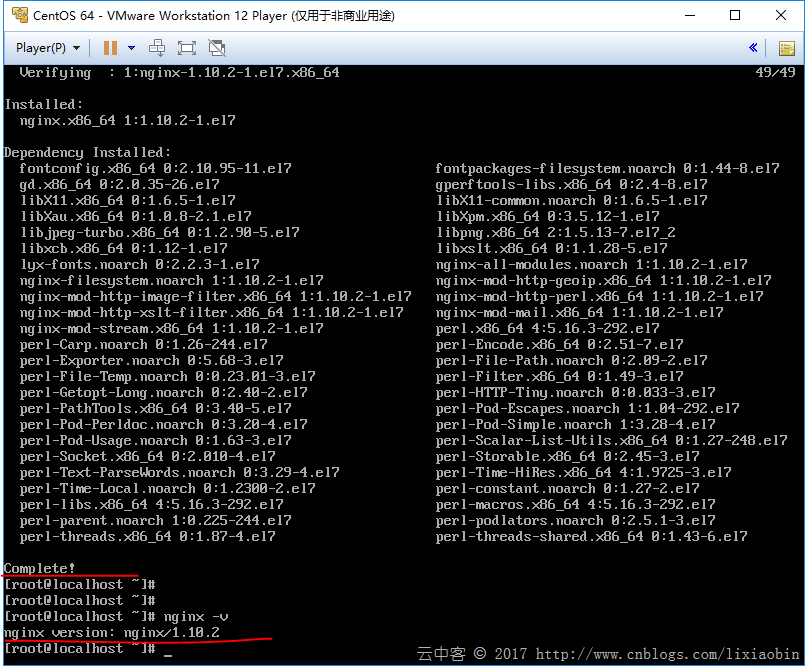Image resolution: width=805 pixels, height=666 pixels.
Task: Click 'perl-Carp.noarch 0:1.26-244.el7' entry
Action: [143, 344]
